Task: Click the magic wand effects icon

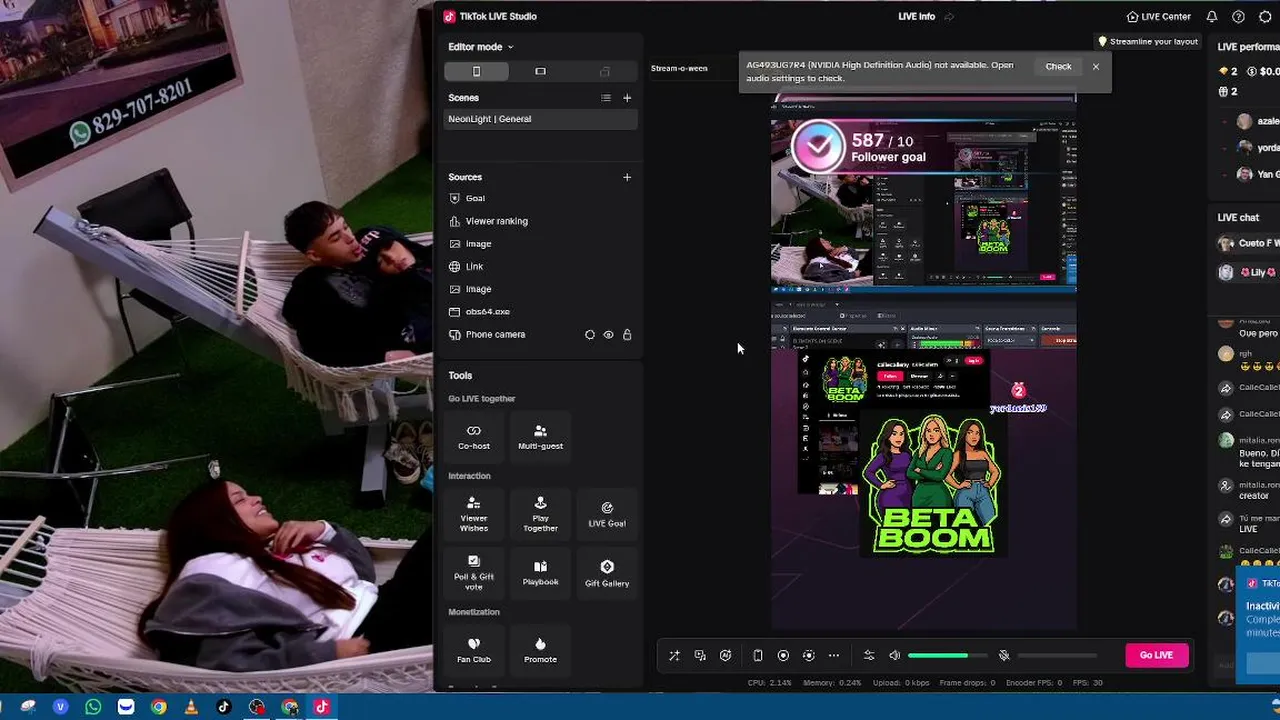Action: (x=674, y=656)
